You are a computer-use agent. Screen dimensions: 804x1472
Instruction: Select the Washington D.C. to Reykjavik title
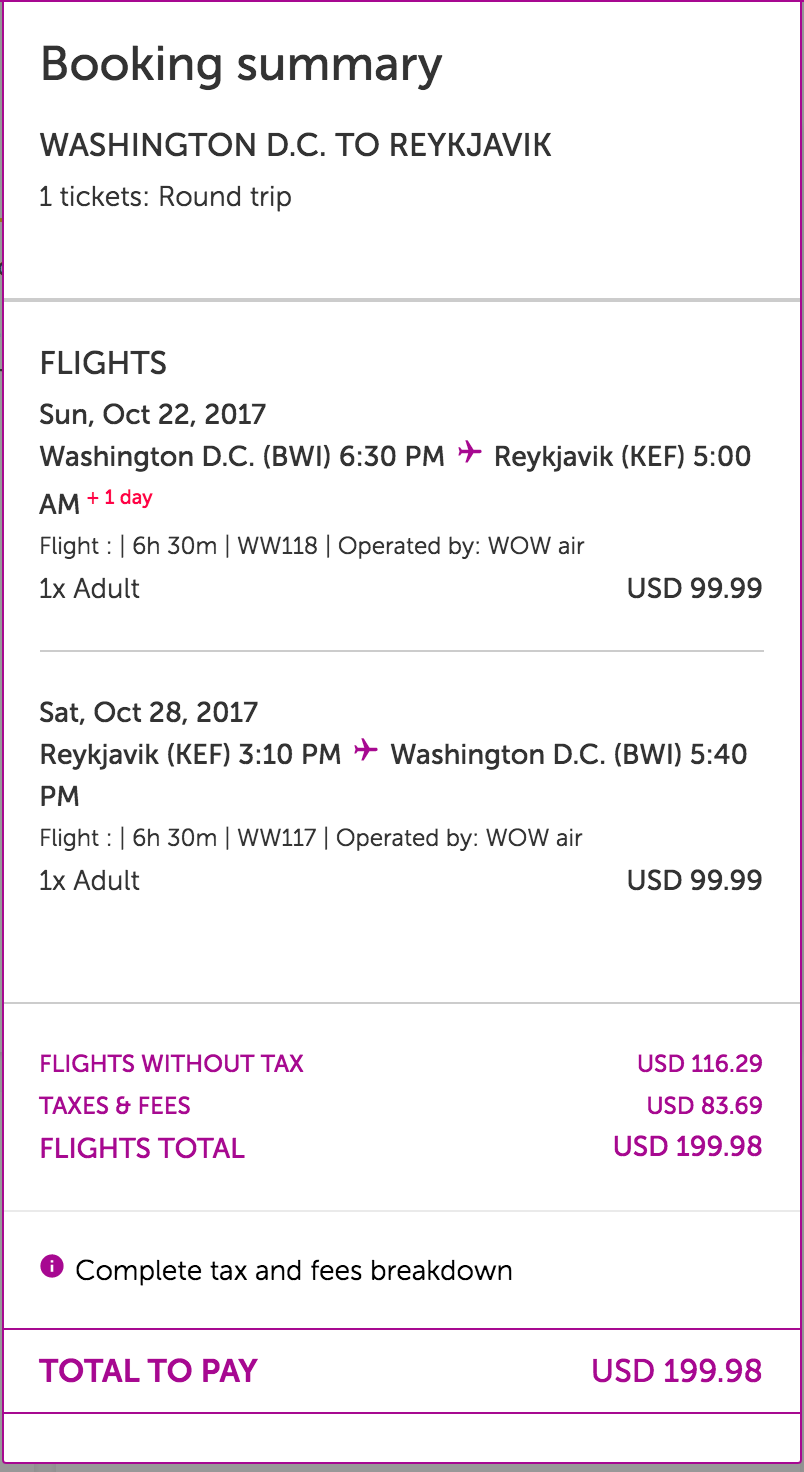tap(295, 146)
